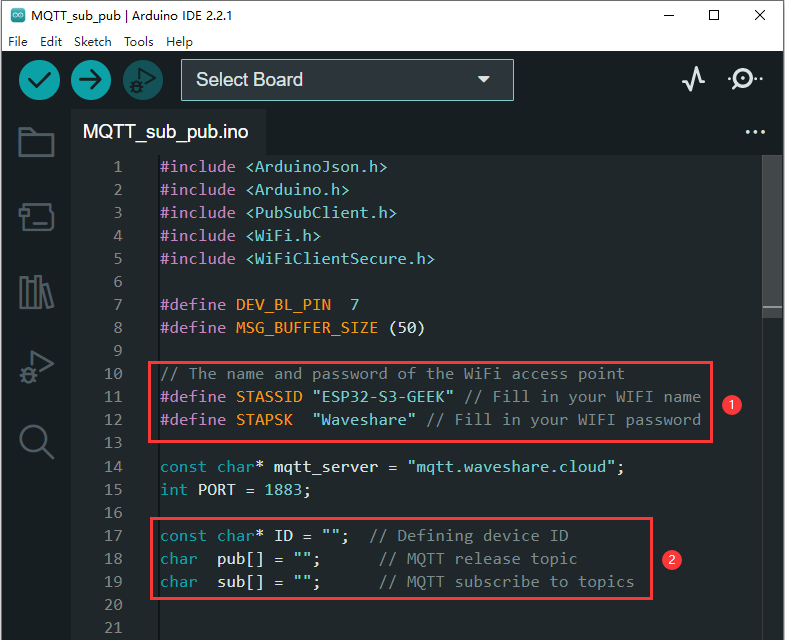Image resolution: width=785 pixels, height=640 pixels.
Task: Open the Tools menu
Action: click(139, 42)
